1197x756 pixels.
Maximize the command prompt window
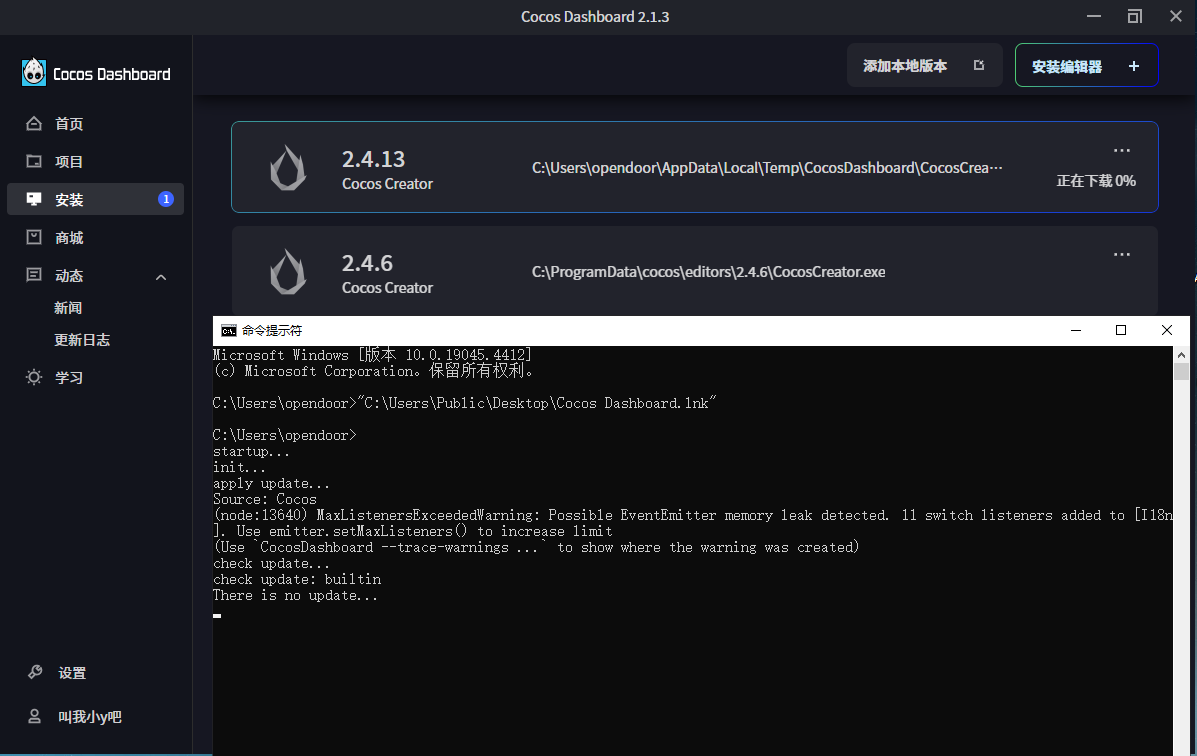pyautogui.click(x=1121, y=330)
